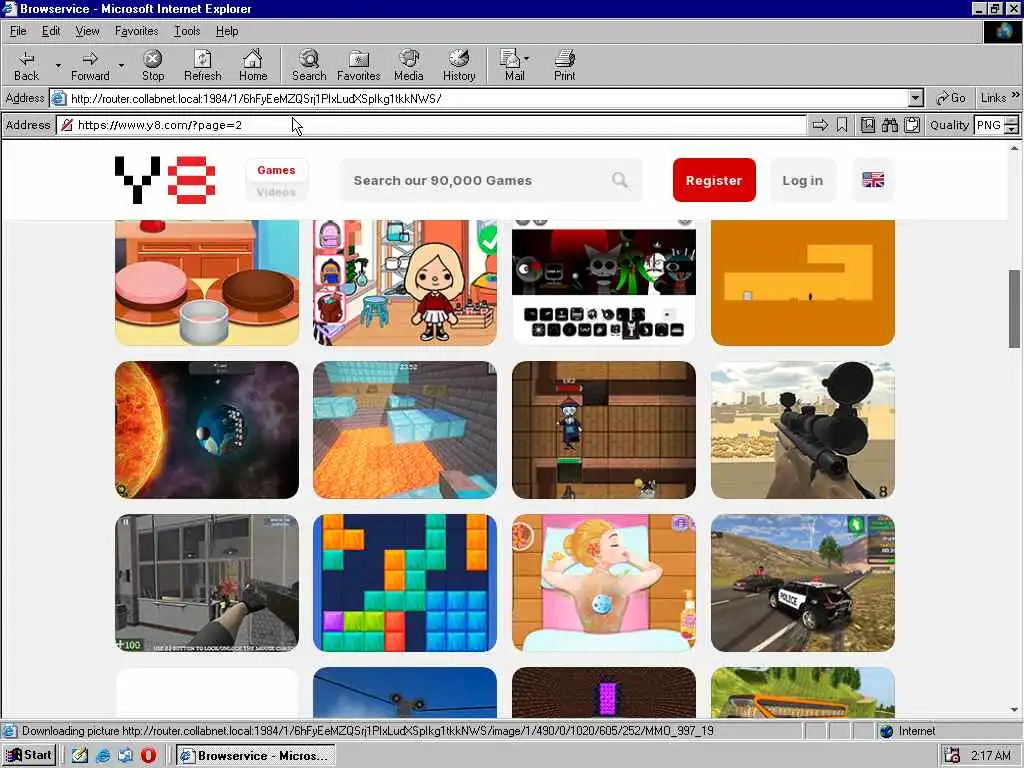Click the Mail toolbar button
Screen dimensions: 1024x768
(x=513, y=65)
